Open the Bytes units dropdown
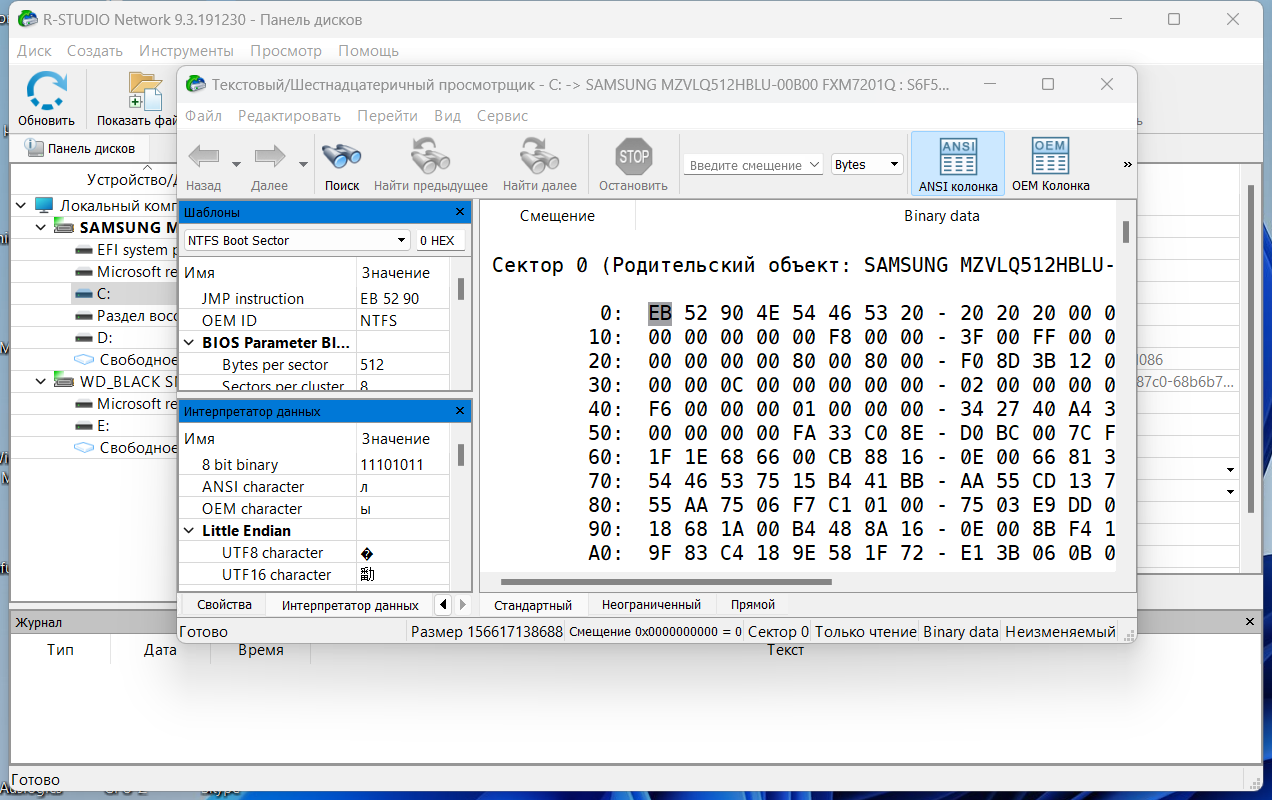 [x=867, y=164]
